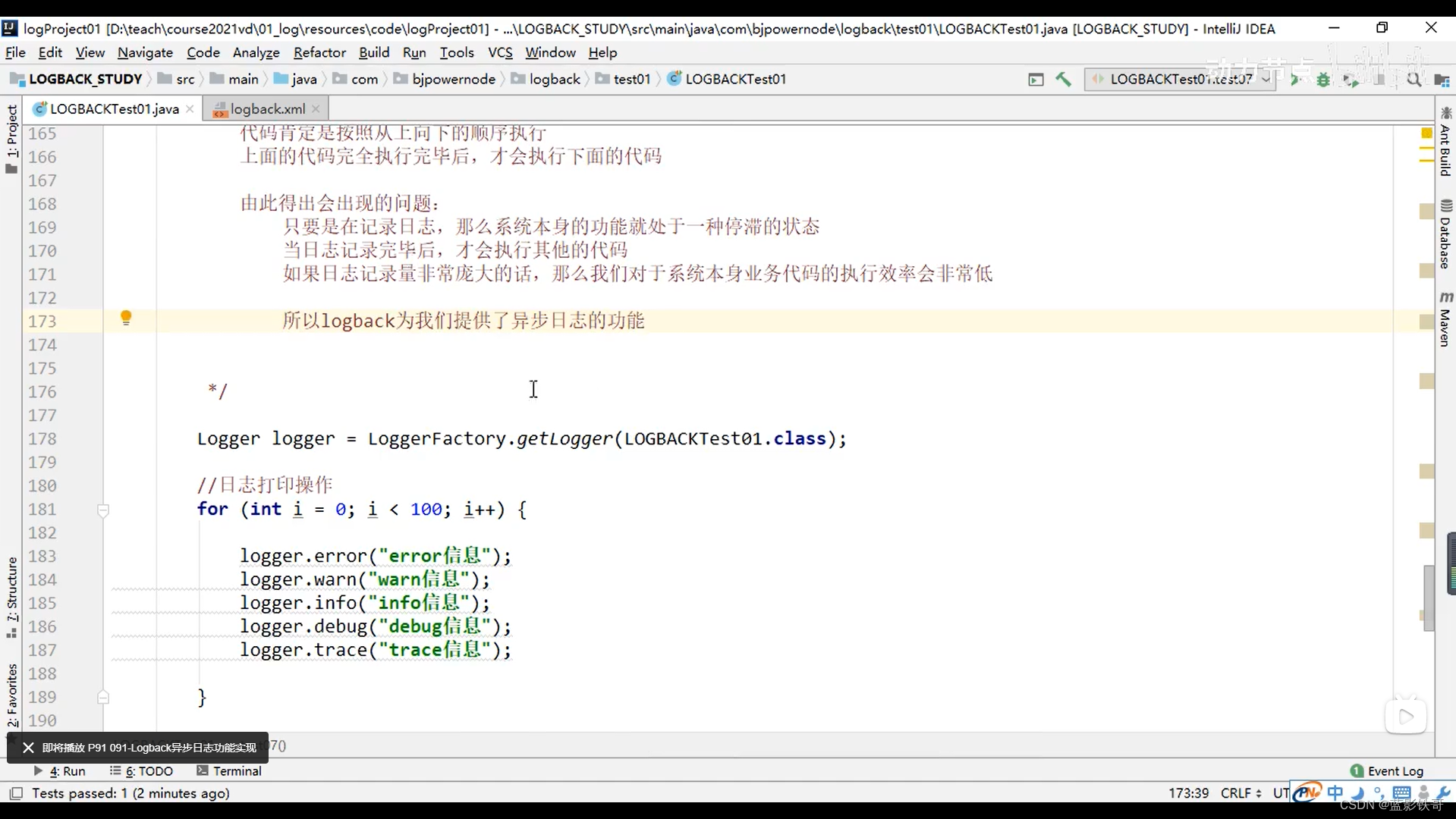Click the for loop keyword on line 181

pos(212,509)
